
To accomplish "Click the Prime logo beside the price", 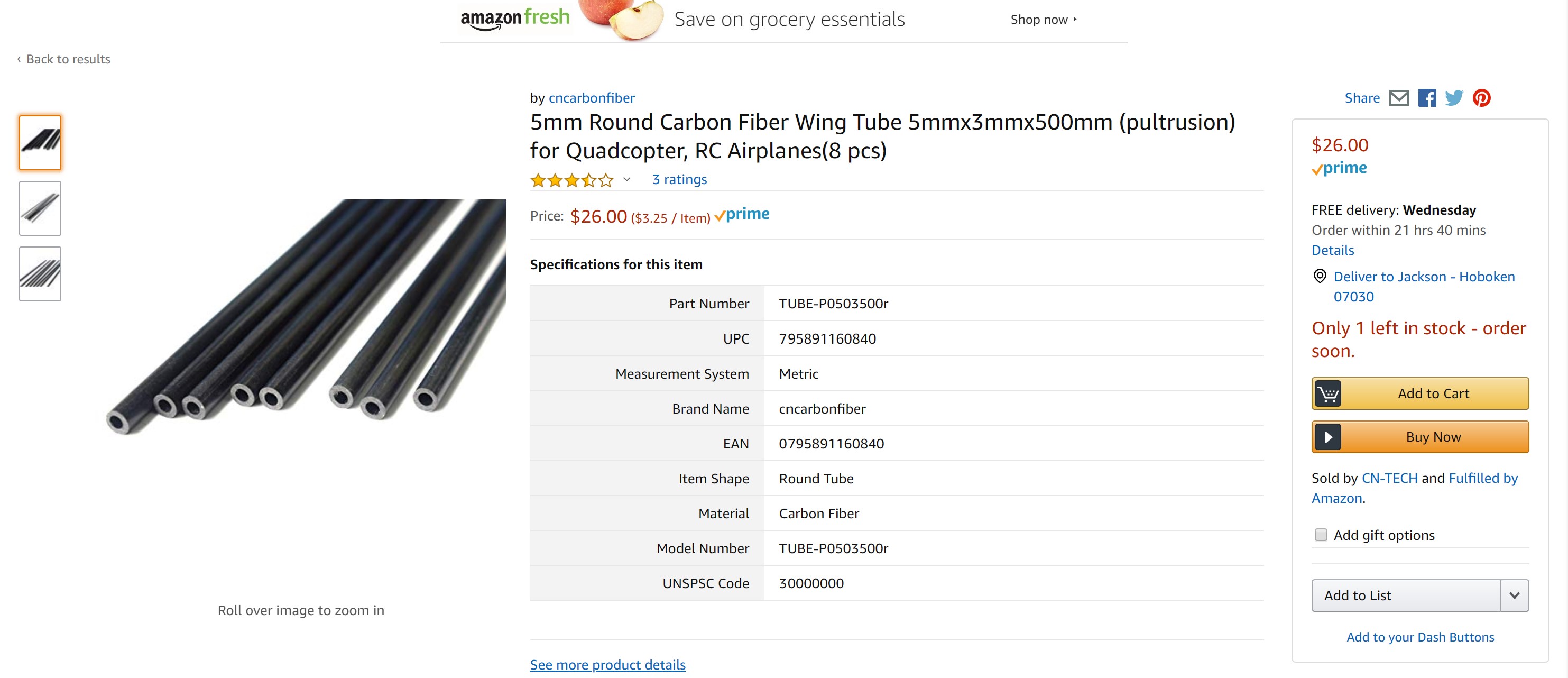I will pos(743,215).
